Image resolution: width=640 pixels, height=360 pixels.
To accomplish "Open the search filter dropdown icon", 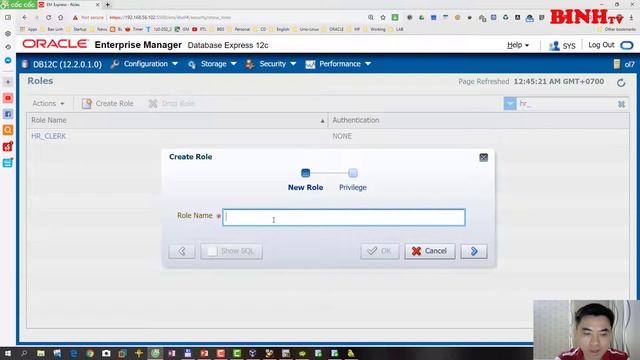I will pyautogui.click(x=510, y=104).
